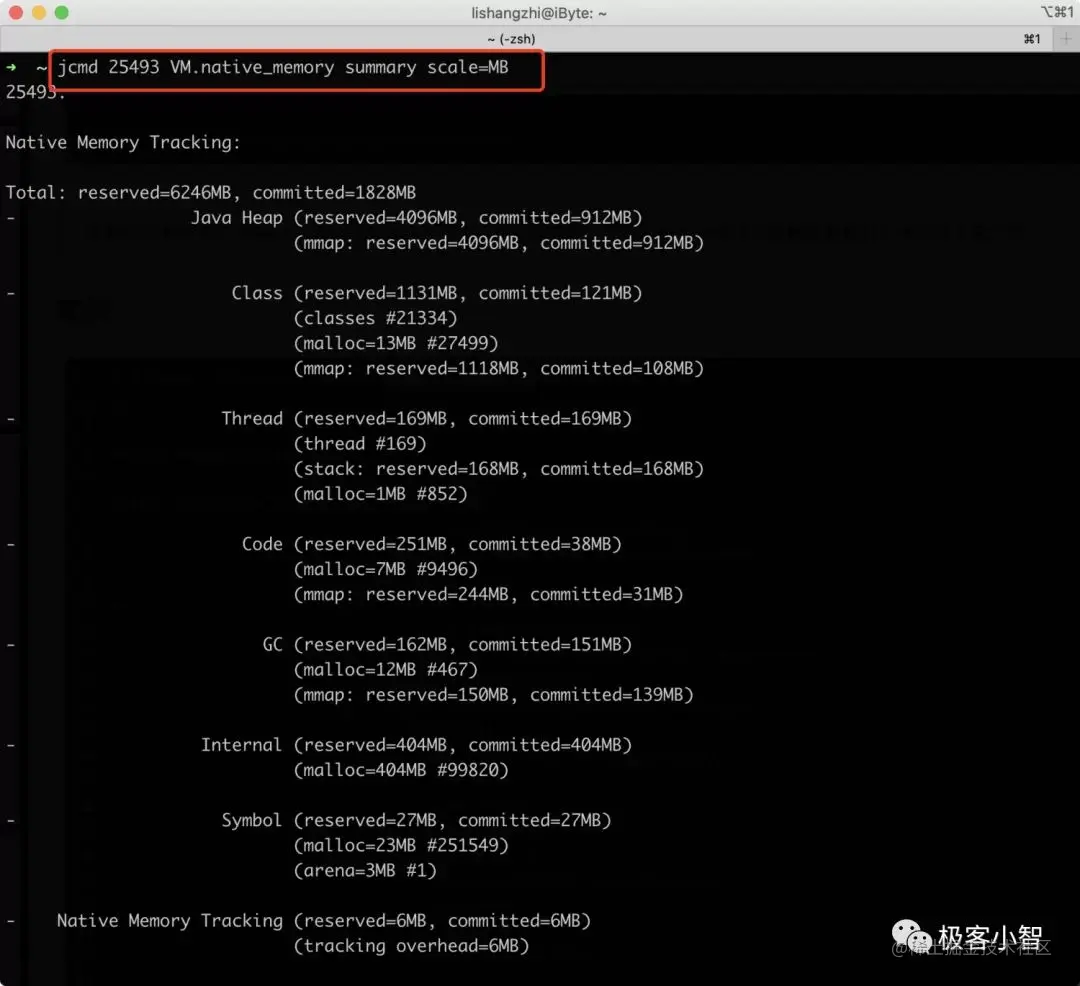
Task: Click the '(thread #169)' line
Action: [x=360, y=443]
